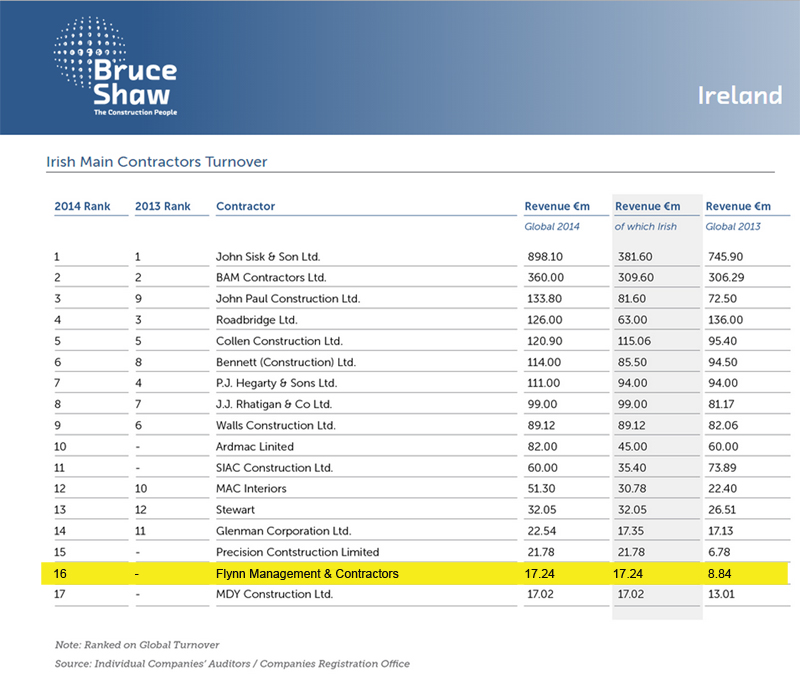
Task: Click John Paul Construction Irish revenue '81.60'
Action: click(632, 299)
